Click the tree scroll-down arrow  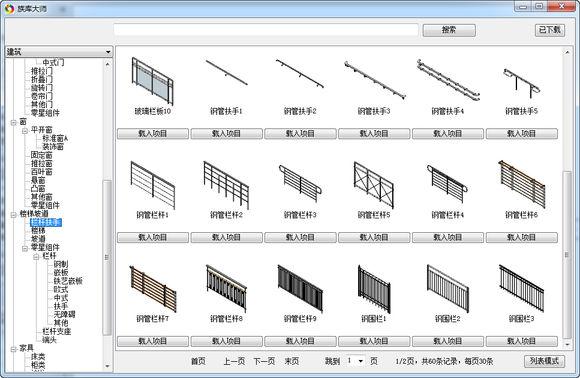(x=108, y=367)
